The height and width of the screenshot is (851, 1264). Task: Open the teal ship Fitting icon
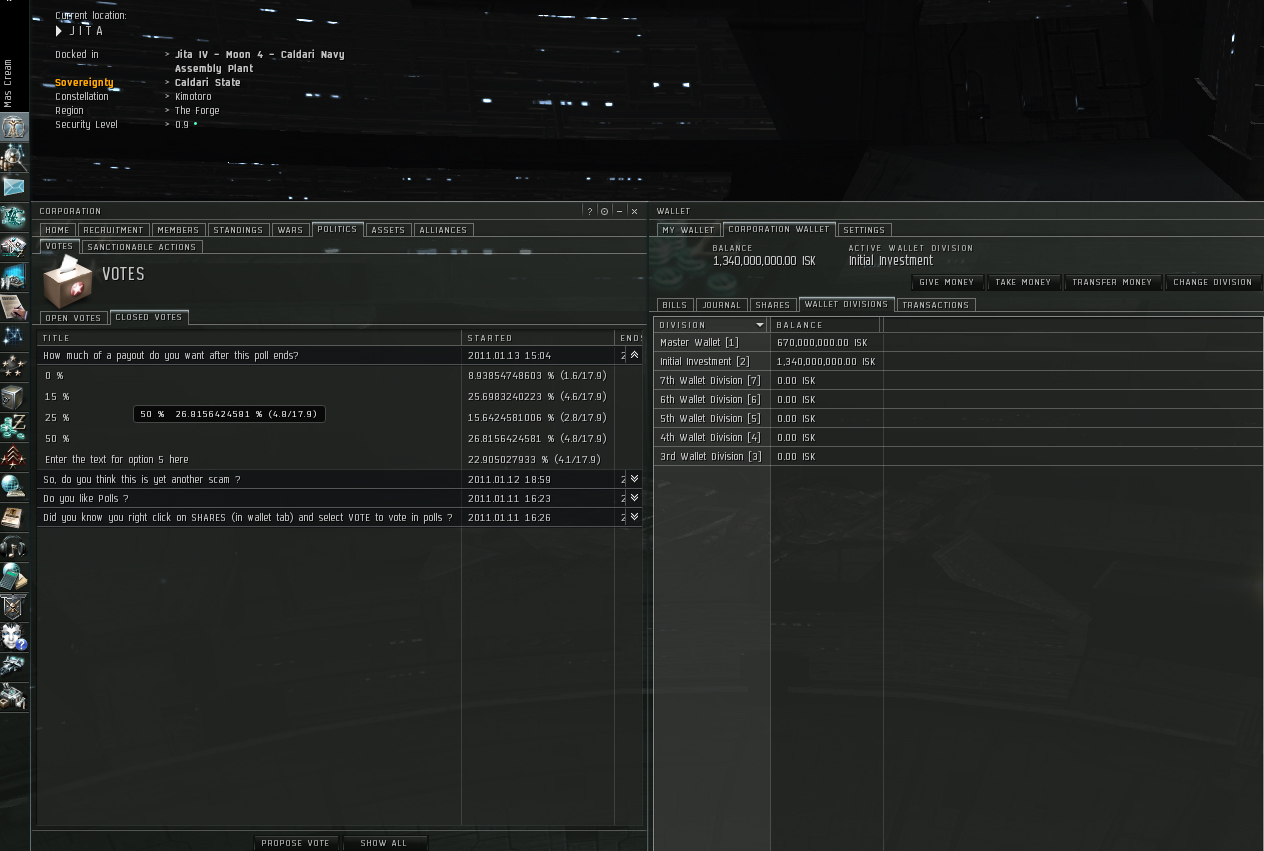(x=14, y=217)
